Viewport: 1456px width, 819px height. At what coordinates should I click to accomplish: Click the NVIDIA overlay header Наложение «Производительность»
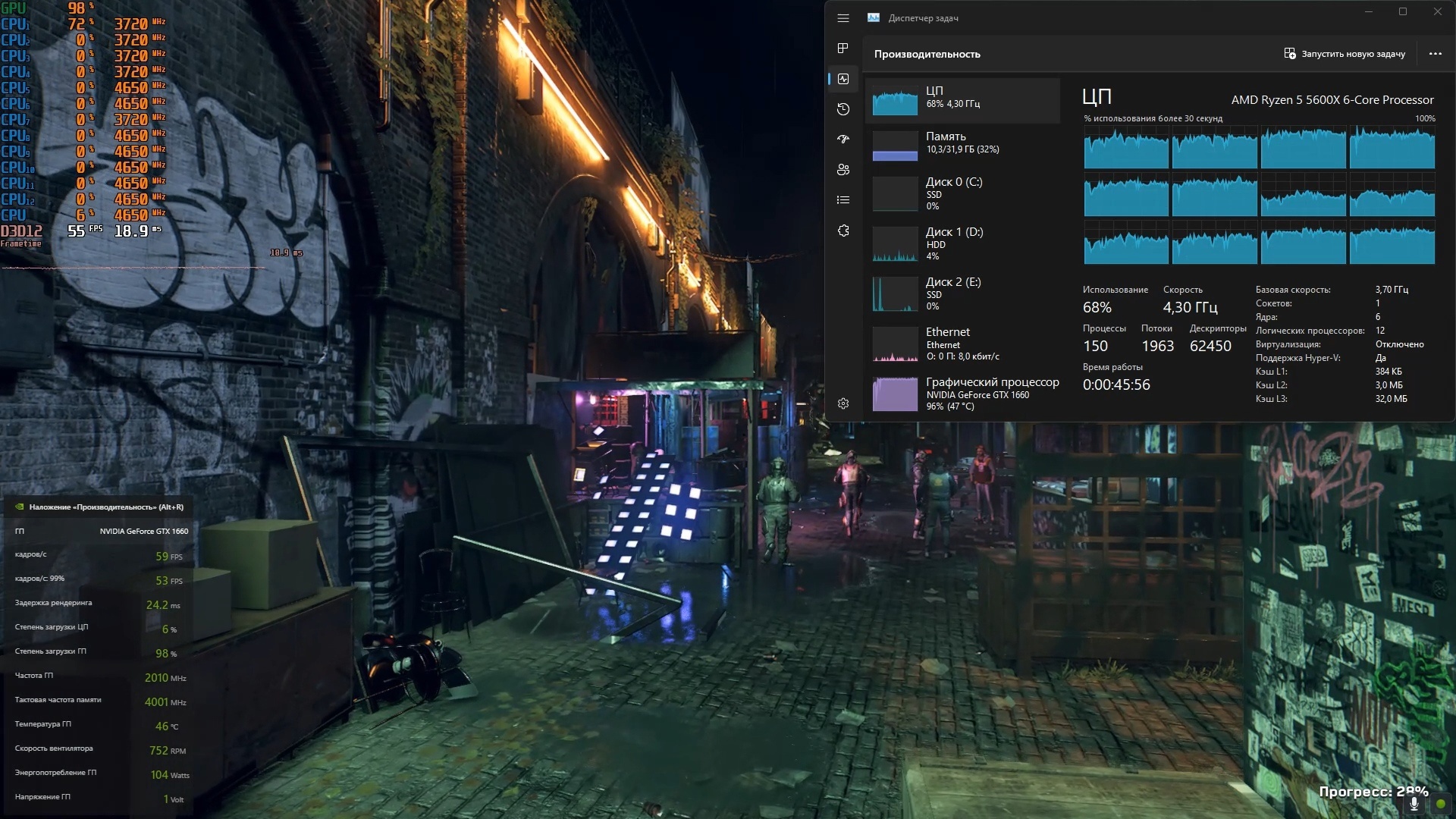pyautogui.click(x=106, y=507)
